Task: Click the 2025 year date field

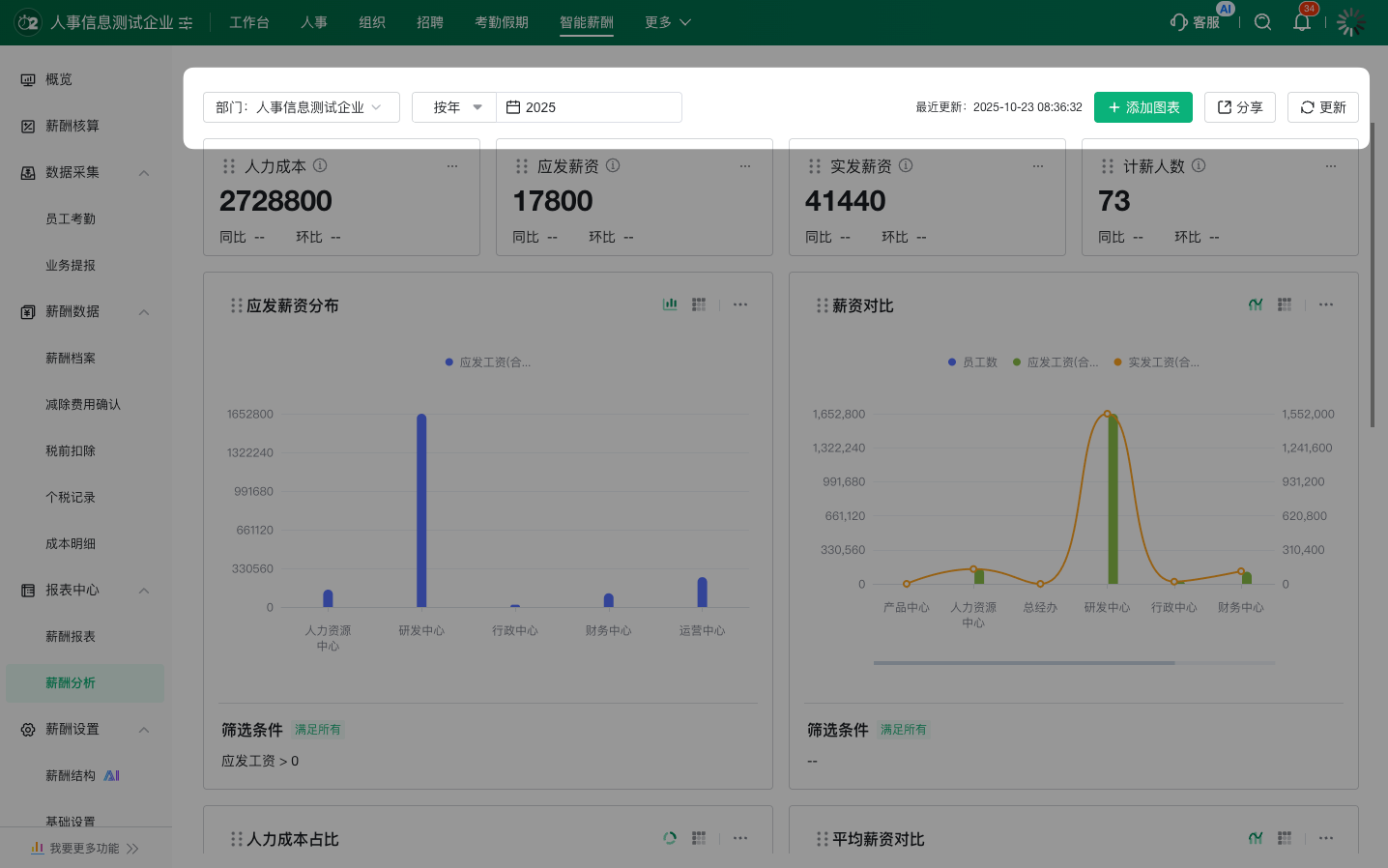Action: (589, 107)
